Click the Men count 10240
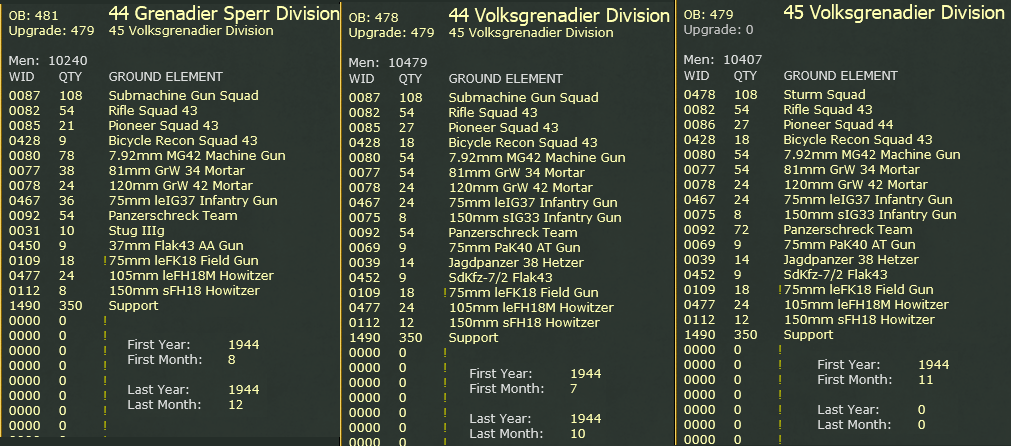The width and height of the screenshot is (1011, 446). [68, 61]
